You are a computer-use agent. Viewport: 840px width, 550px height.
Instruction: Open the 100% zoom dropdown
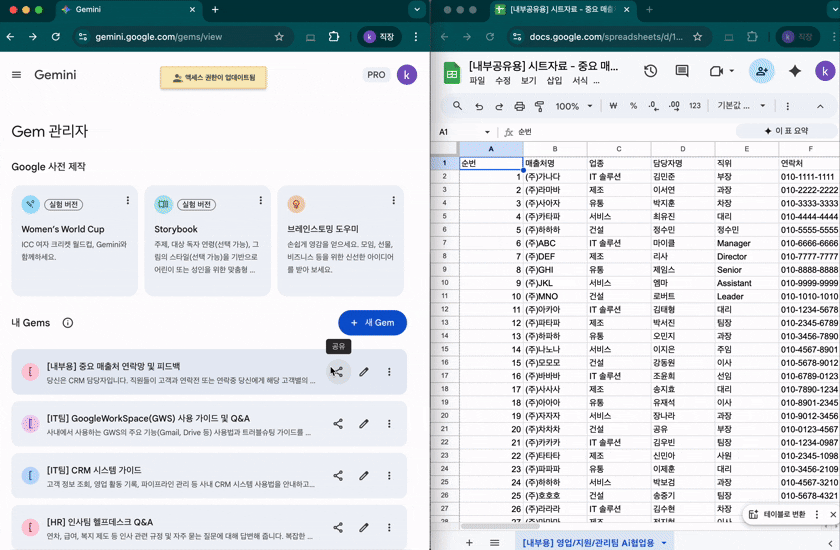pyautogui.click(x=573, y=106)
